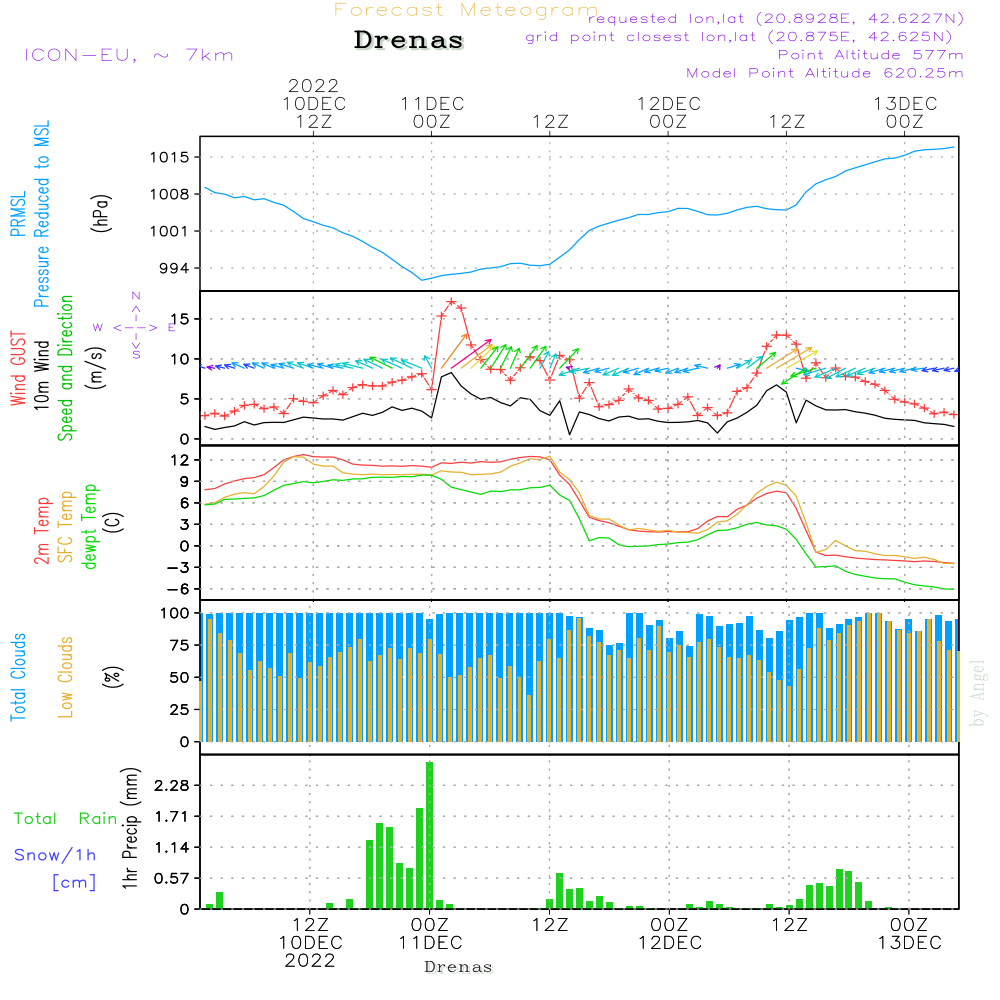
Task: Click the pressure minimum point on blue curve
Action: (422, 280)
